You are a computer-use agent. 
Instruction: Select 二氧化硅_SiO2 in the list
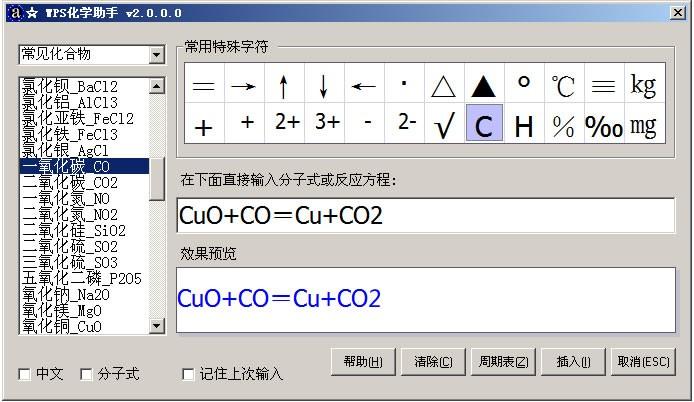coord(85,230)
